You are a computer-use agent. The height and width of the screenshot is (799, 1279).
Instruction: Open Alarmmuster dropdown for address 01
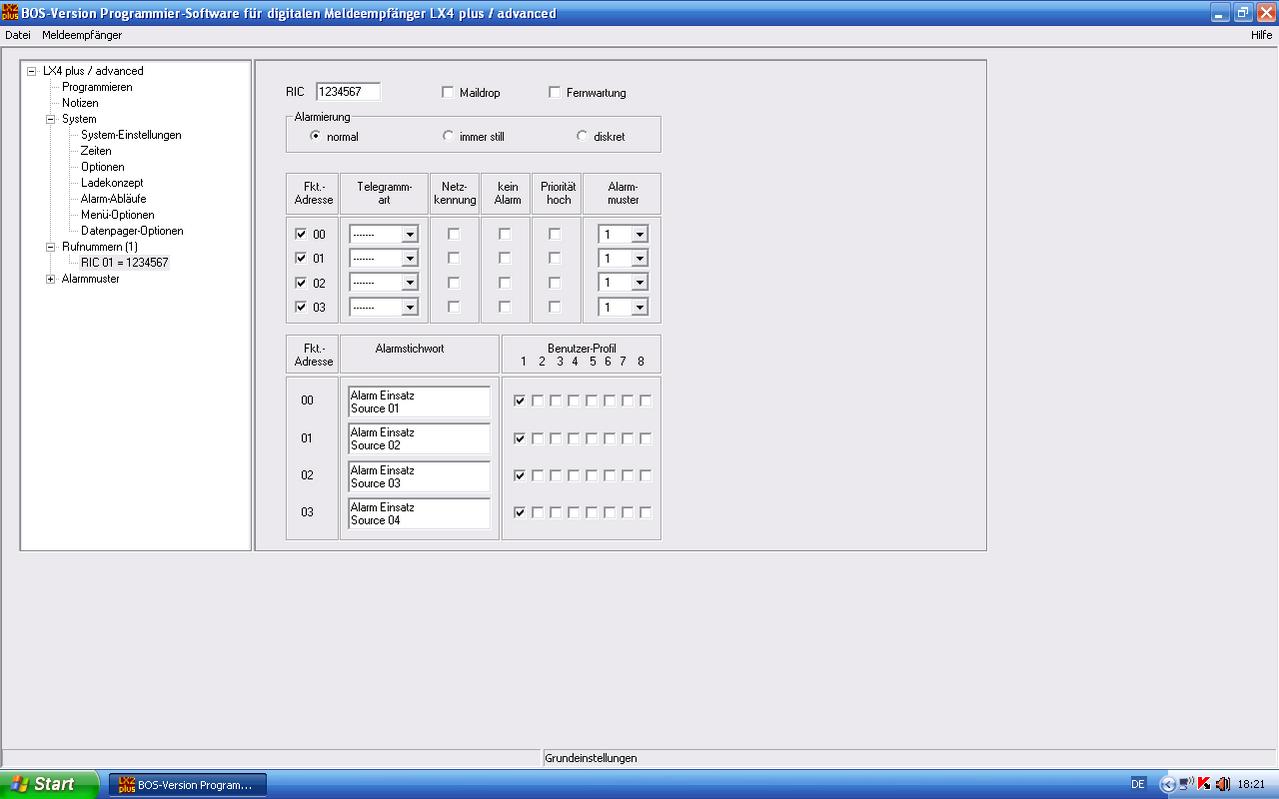pos(639,258)
